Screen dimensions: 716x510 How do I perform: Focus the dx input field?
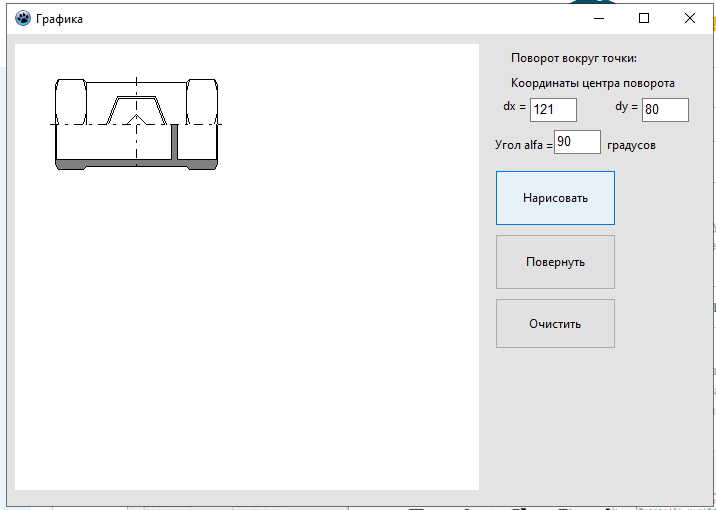553,110
